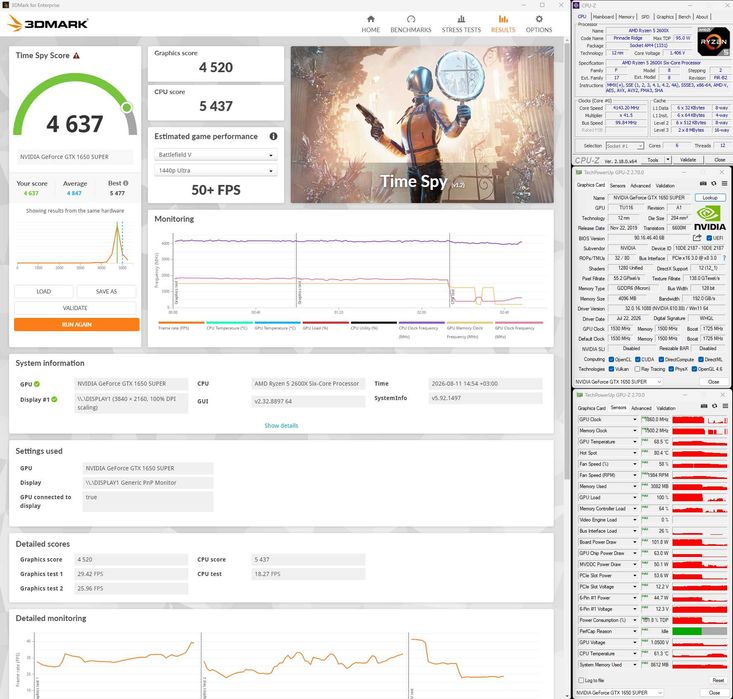
Task: Click the NVIDIA logo in GPU-Z
Action: 709,218
